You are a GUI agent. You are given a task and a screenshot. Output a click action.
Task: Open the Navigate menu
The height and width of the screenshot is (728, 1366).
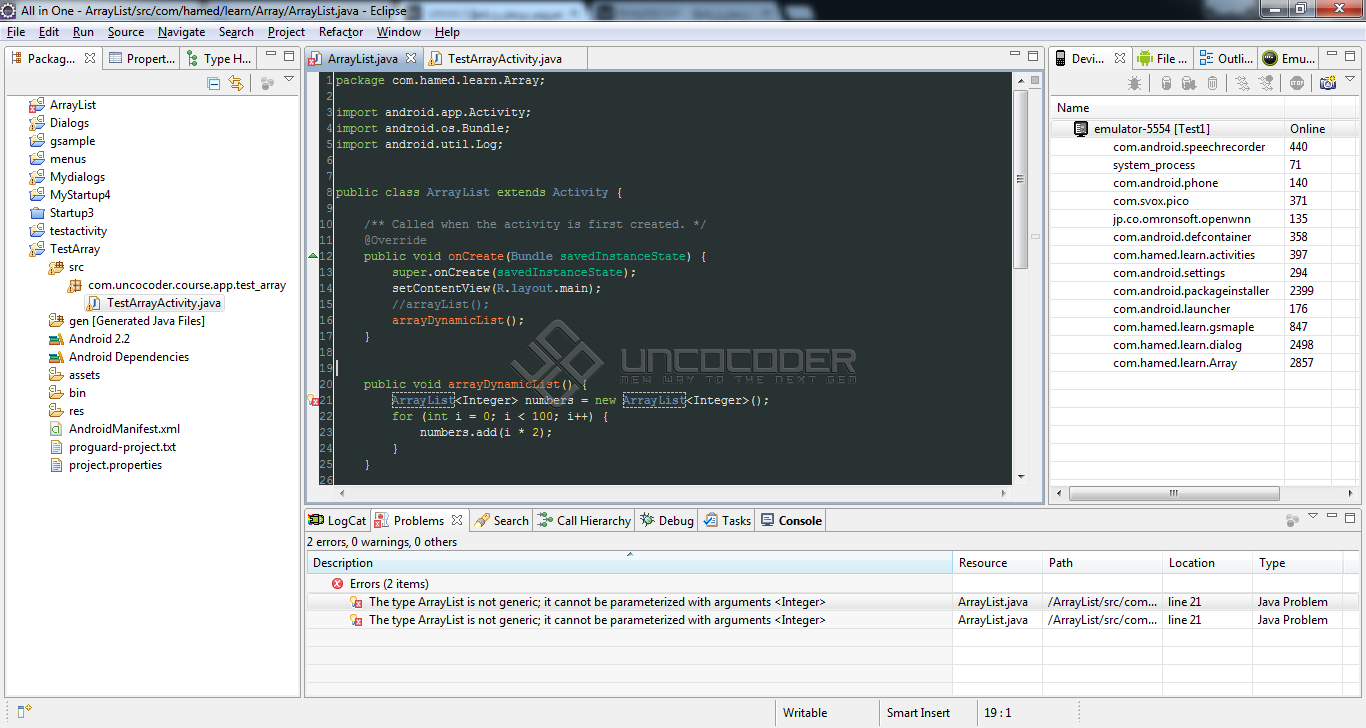pyautogui.click(x=181, y=32)
